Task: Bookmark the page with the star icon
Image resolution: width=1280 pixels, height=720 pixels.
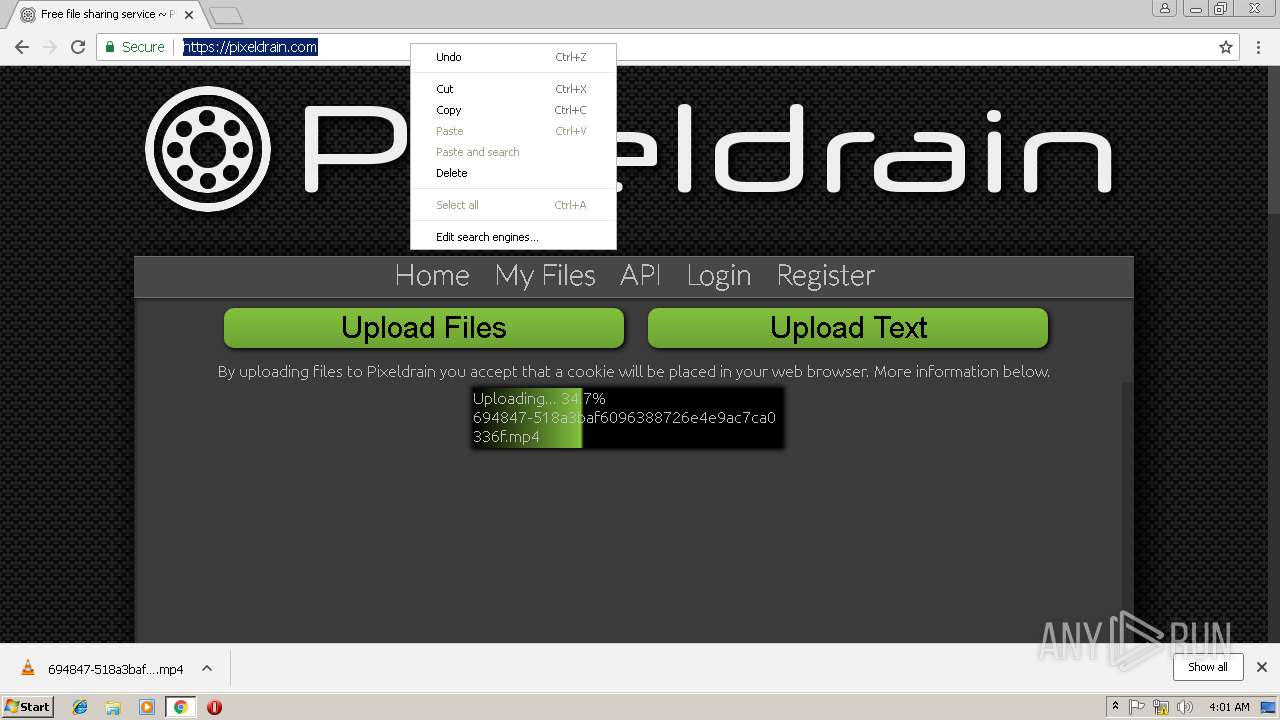Action: 1226,47
